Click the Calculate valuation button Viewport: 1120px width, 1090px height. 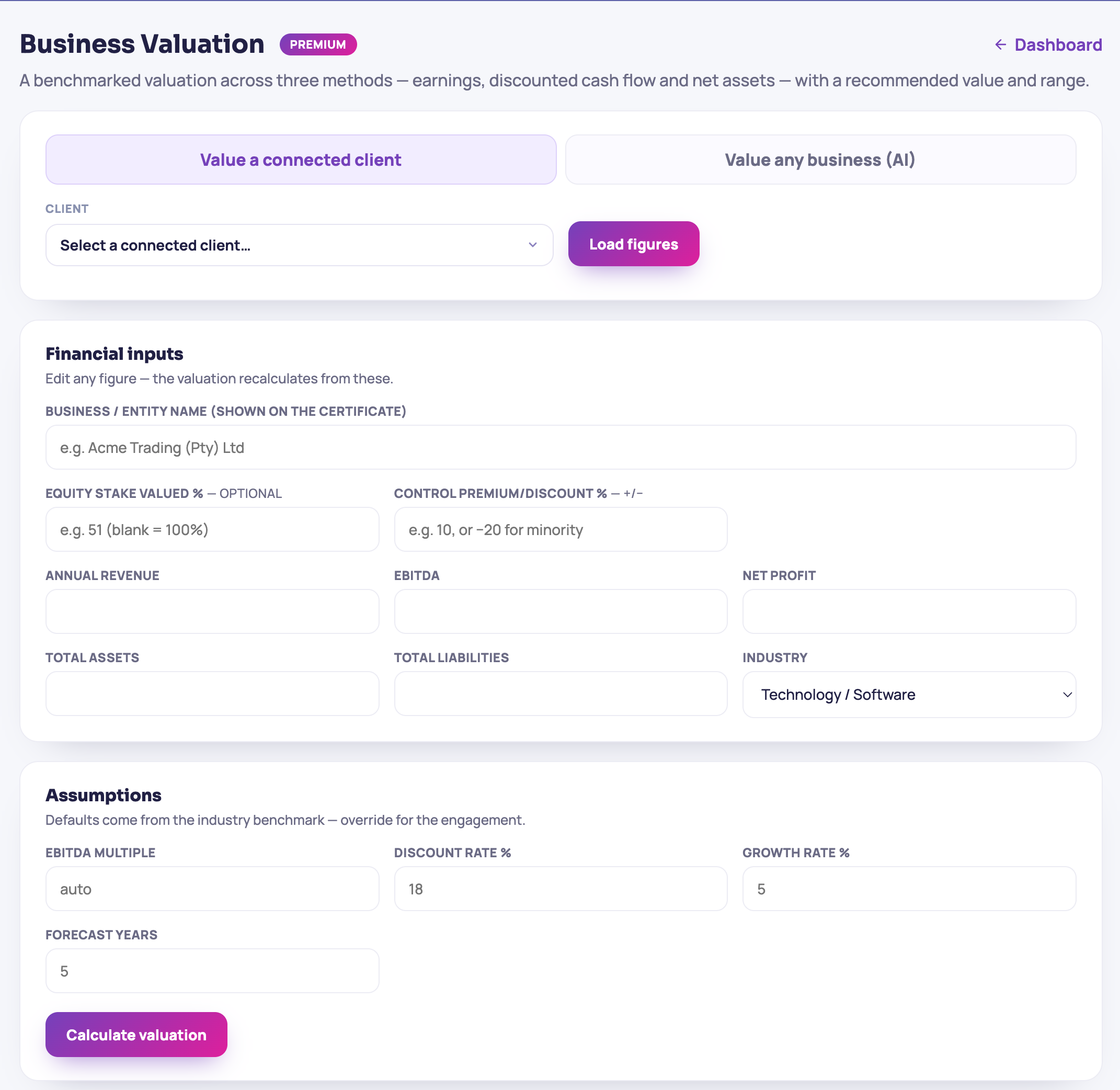pyautogui.click(x=136, y=1035)
